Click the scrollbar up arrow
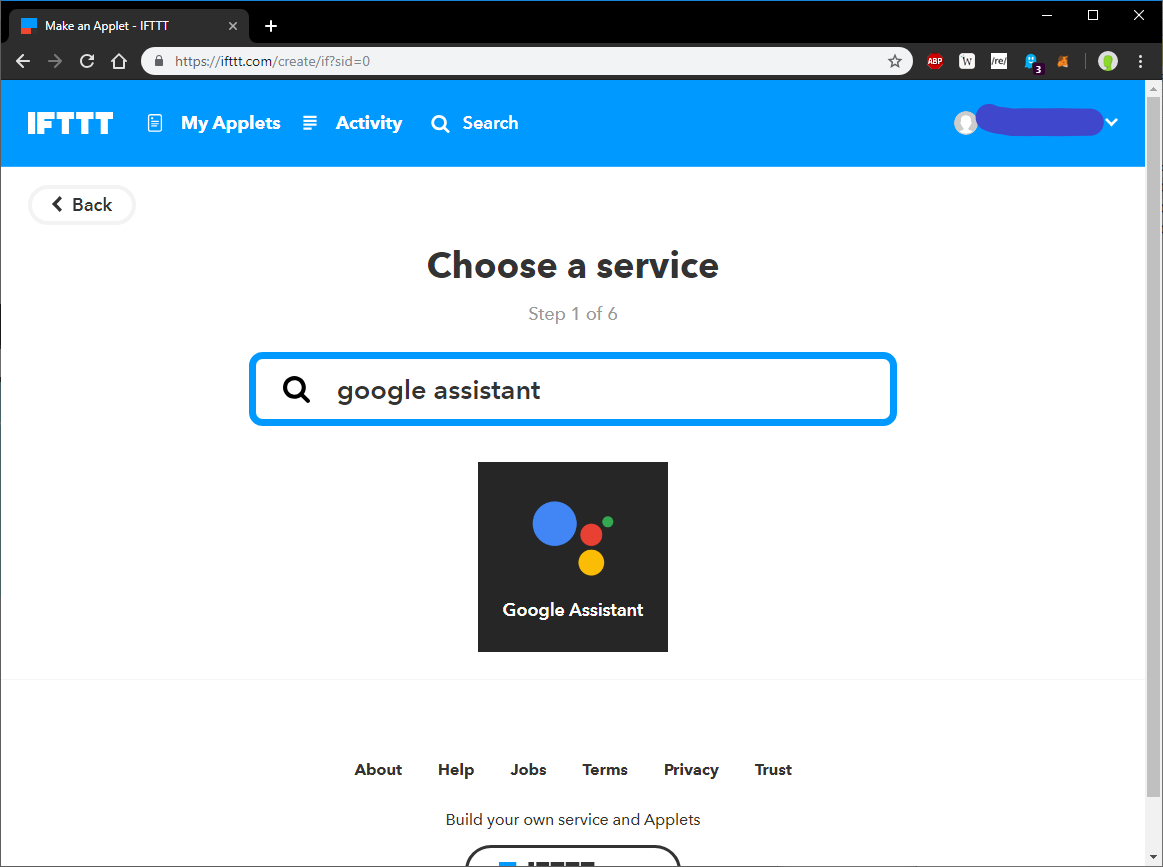This screenshot has width=1163, height=867. click(1153, 88)
